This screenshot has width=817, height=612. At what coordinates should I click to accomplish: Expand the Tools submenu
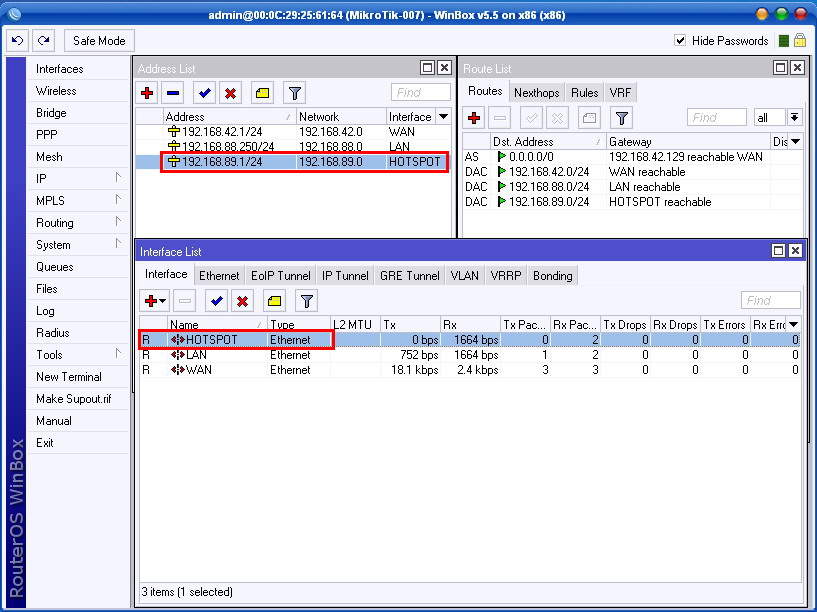77,355
